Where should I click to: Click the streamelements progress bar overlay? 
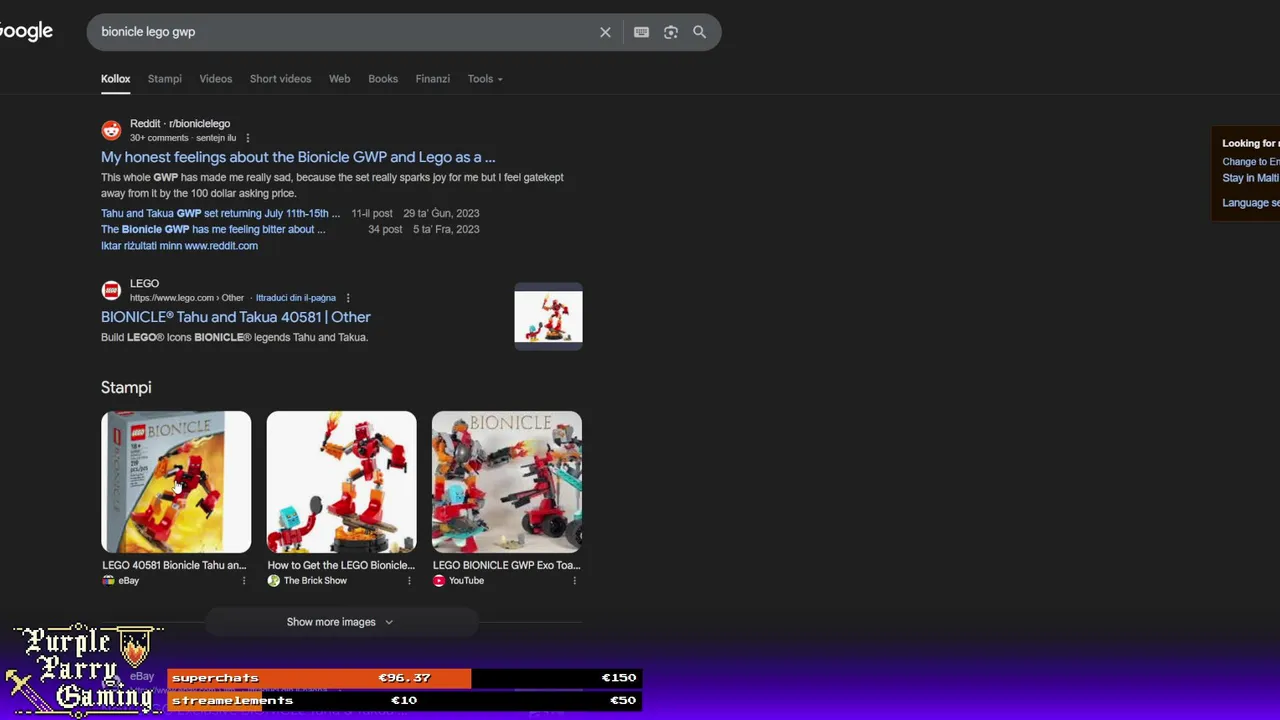click(x=404, y=700)
